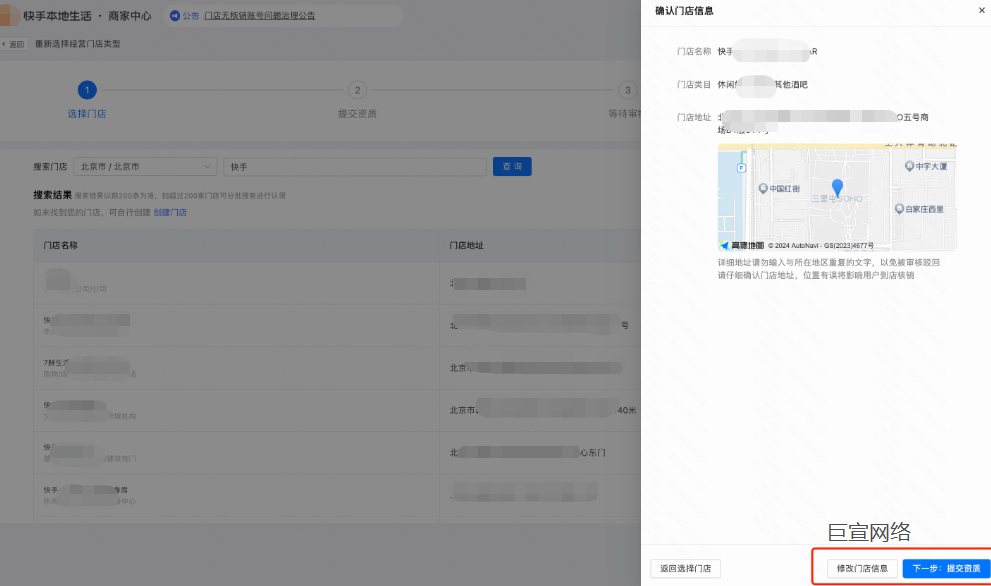991x586 pixels.
Task: Click 白家庄西里 marker on the map
Action: coord(919,209)
